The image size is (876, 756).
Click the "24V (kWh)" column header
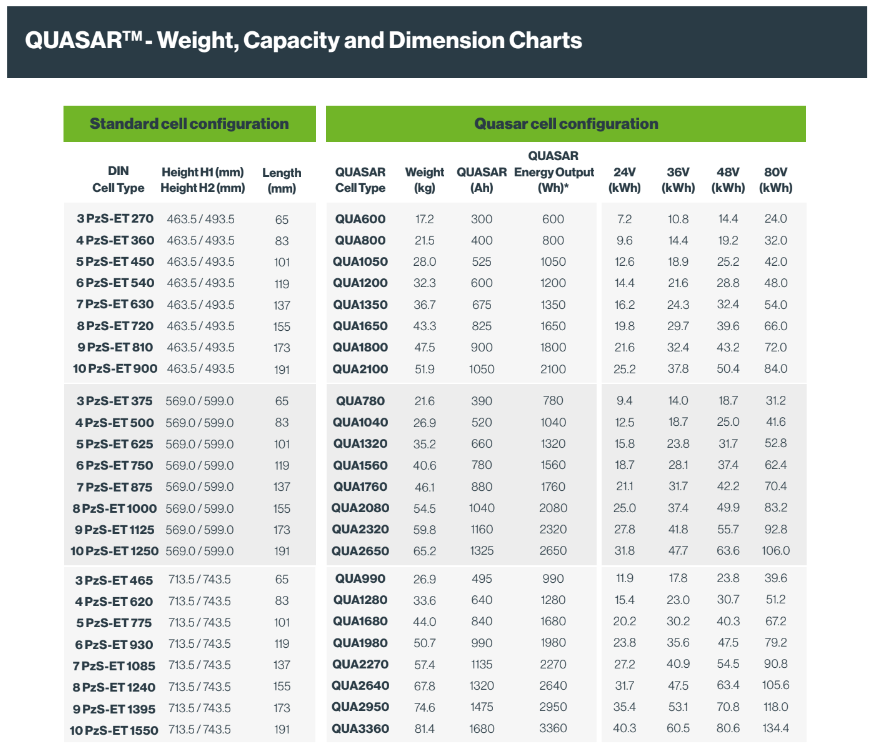625,180
